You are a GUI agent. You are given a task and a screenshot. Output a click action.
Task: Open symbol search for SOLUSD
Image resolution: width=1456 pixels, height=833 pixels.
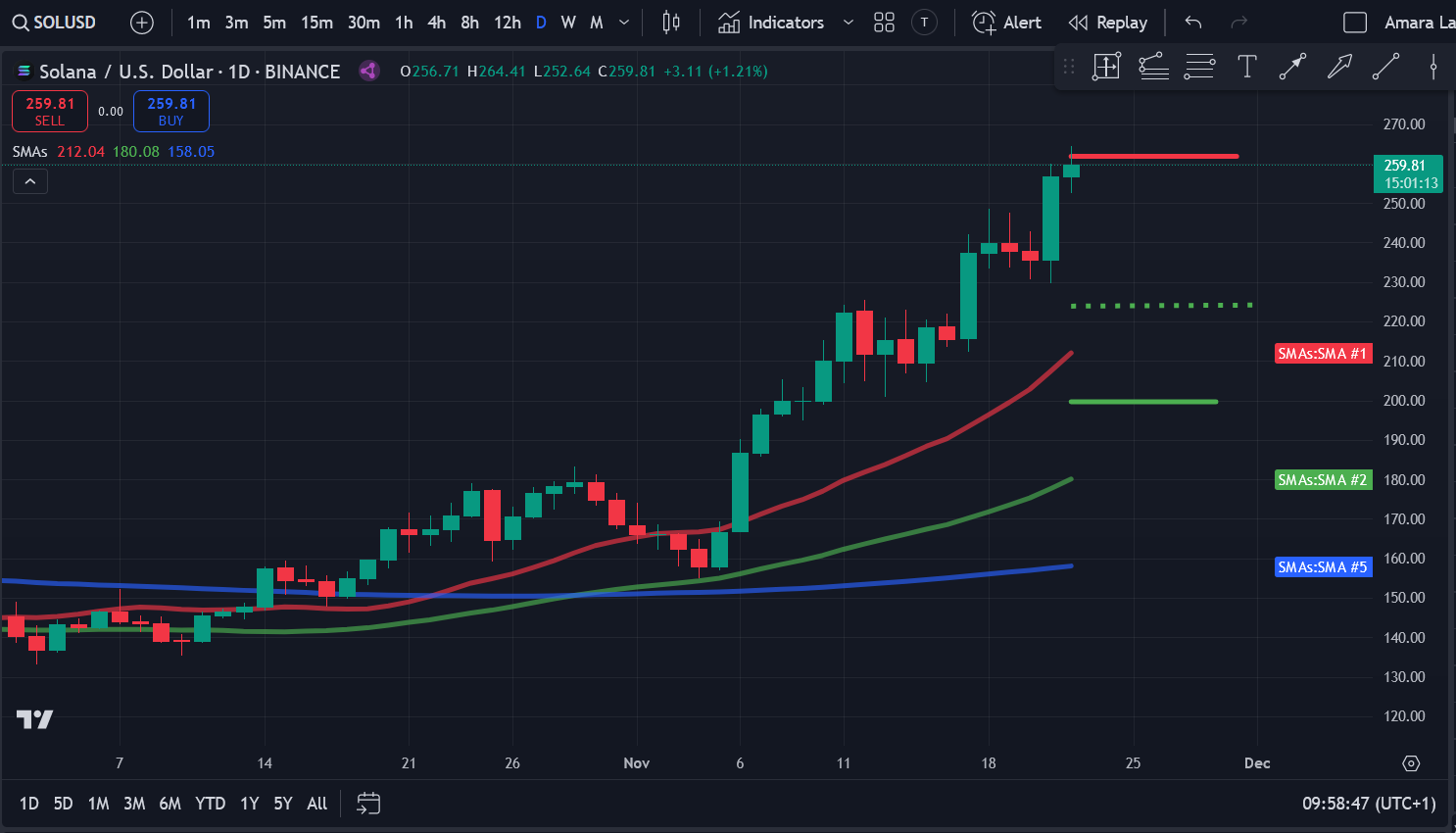tap(54, 23)
